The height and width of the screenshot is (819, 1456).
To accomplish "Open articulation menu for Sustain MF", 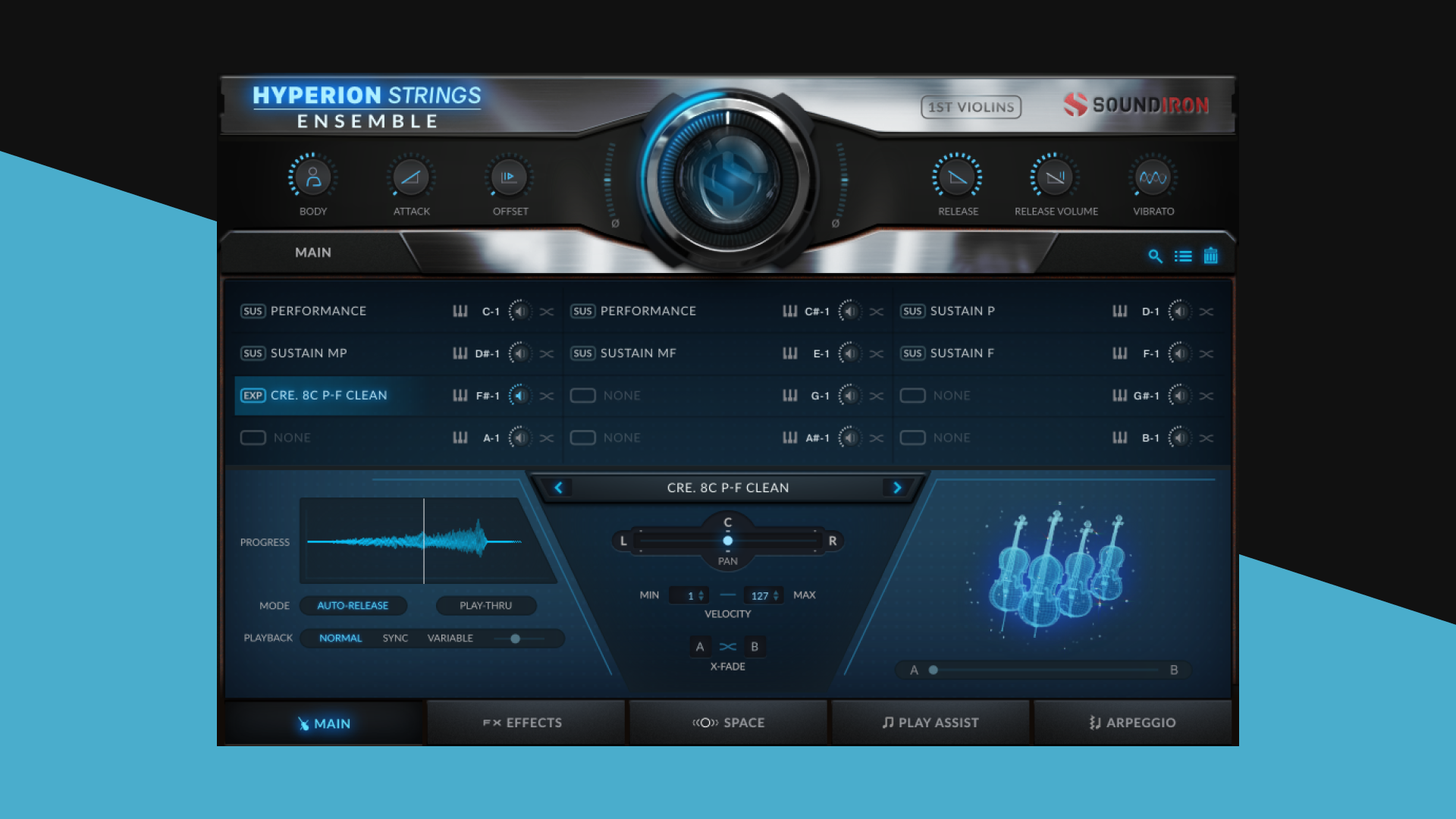I will point(638,353).
